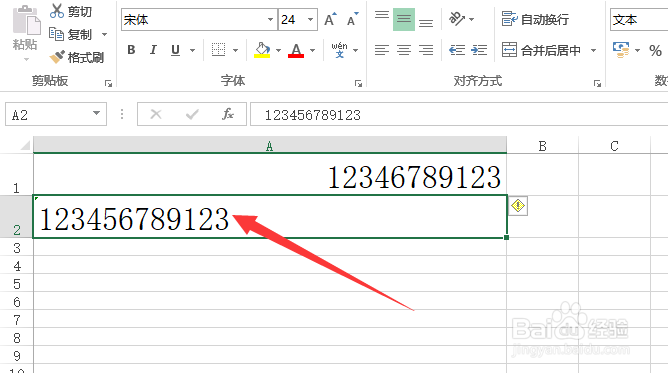Click cell A2 containing 123456789123
The height and width of the screenshot is (373, 668).
[270, 217]
